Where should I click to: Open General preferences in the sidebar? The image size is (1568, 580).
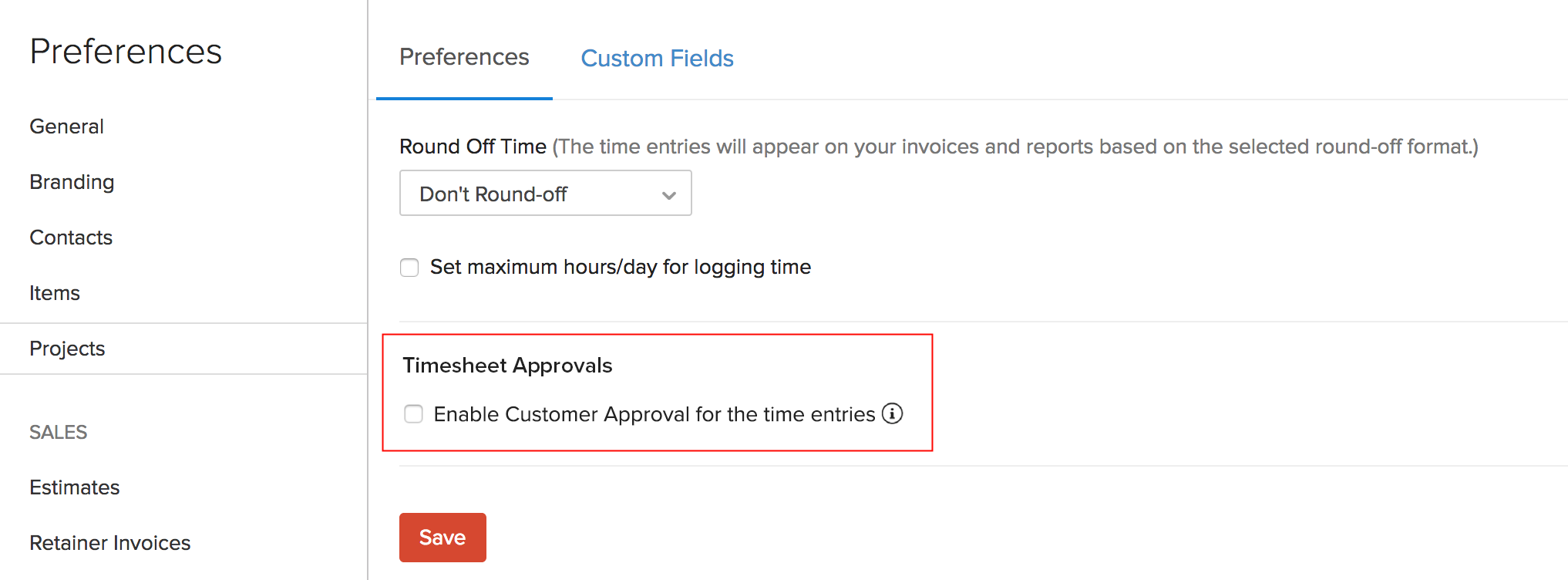[66, 126]
